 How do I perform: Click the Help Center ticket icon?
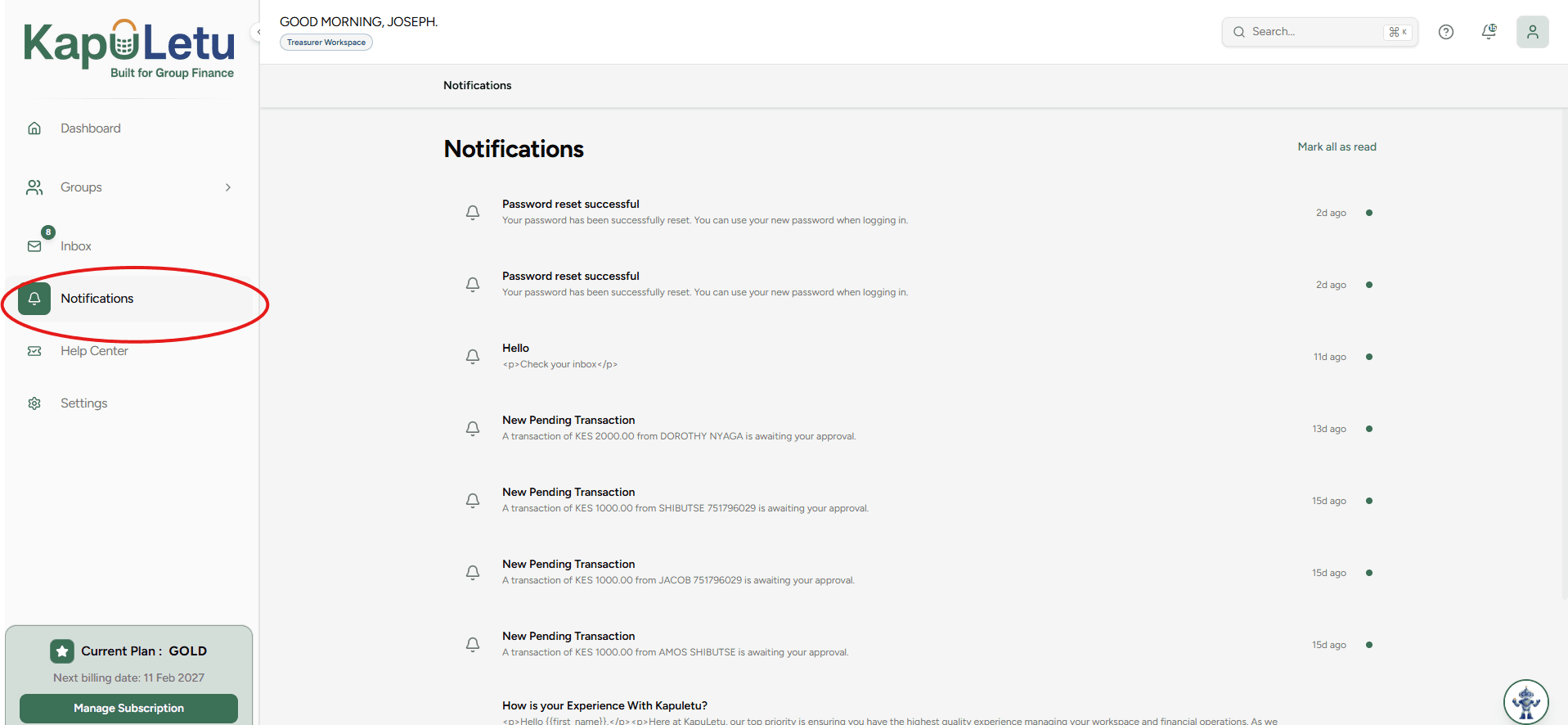click(x=34, y=351)
